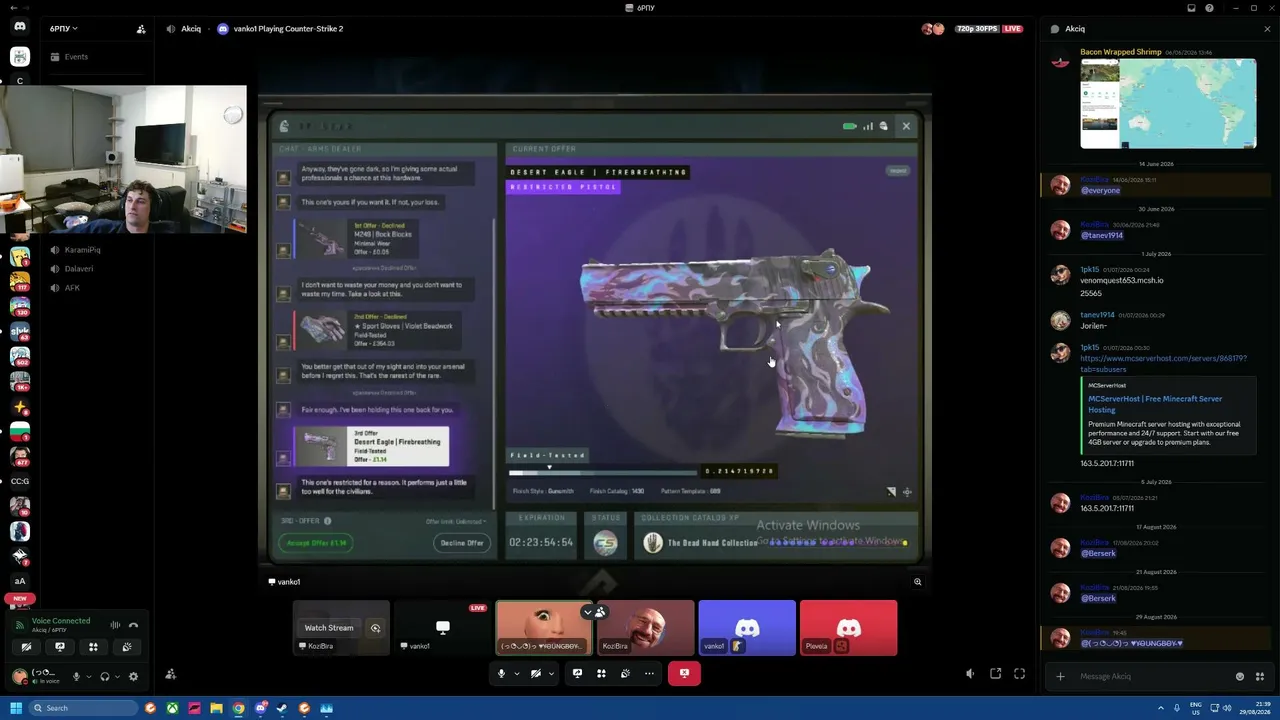Open Google Chrome from taskbar
The height and width of the screenshot is (720, 1280).
(238, 708)
